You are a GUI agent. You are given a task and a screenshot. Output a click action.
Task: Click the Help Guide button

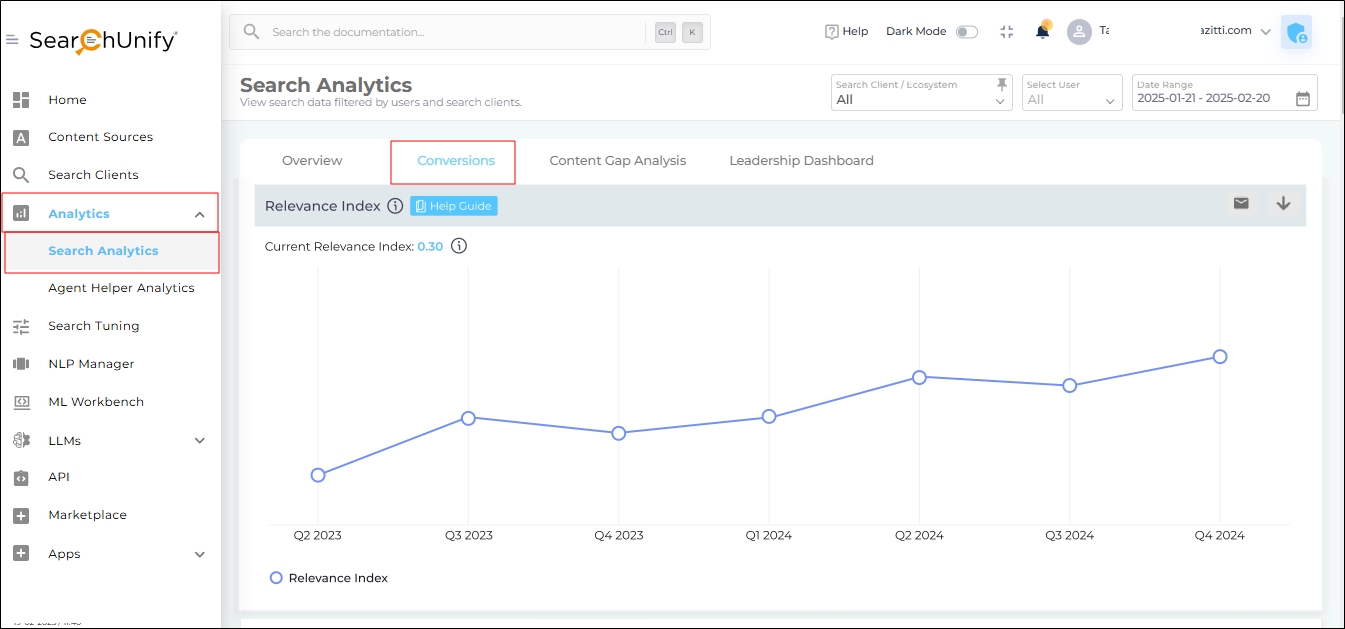pyautogui.click(x=453, y=206)
